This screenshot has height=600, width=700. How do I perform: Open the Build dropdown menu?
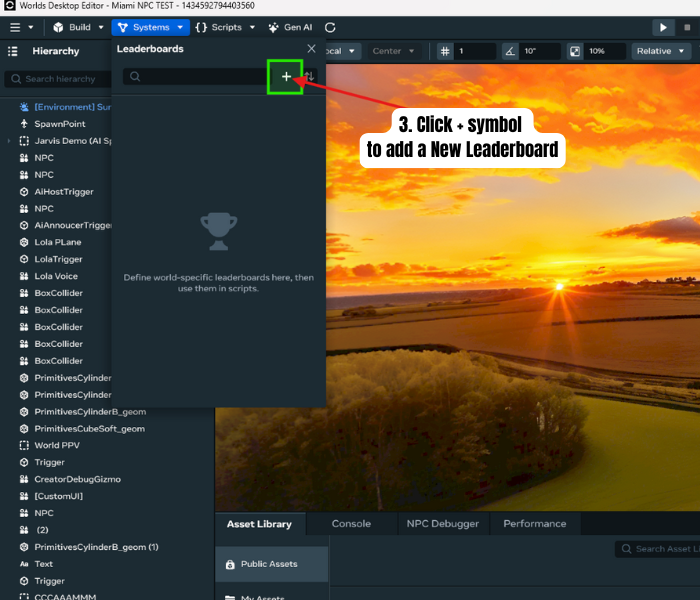pos(78,27)
